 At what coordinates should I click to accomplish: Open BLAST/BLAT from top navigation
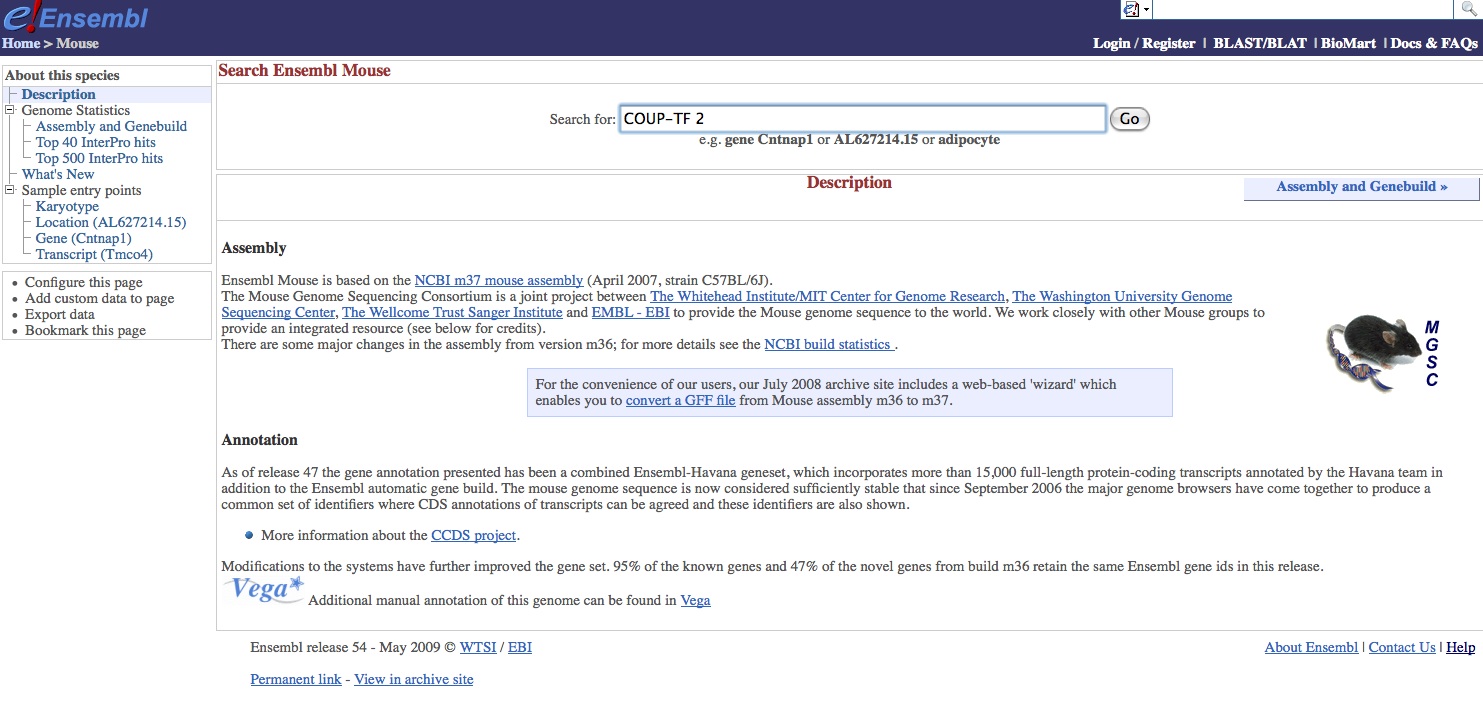point(1259,43)
